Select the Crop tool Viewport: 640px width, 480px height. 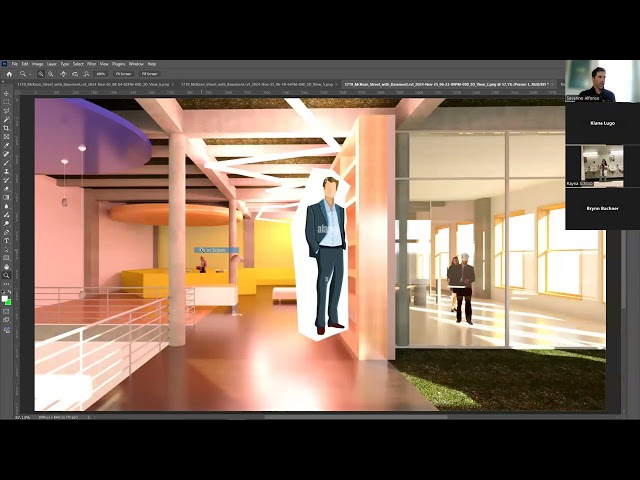(x=7, y=128)
